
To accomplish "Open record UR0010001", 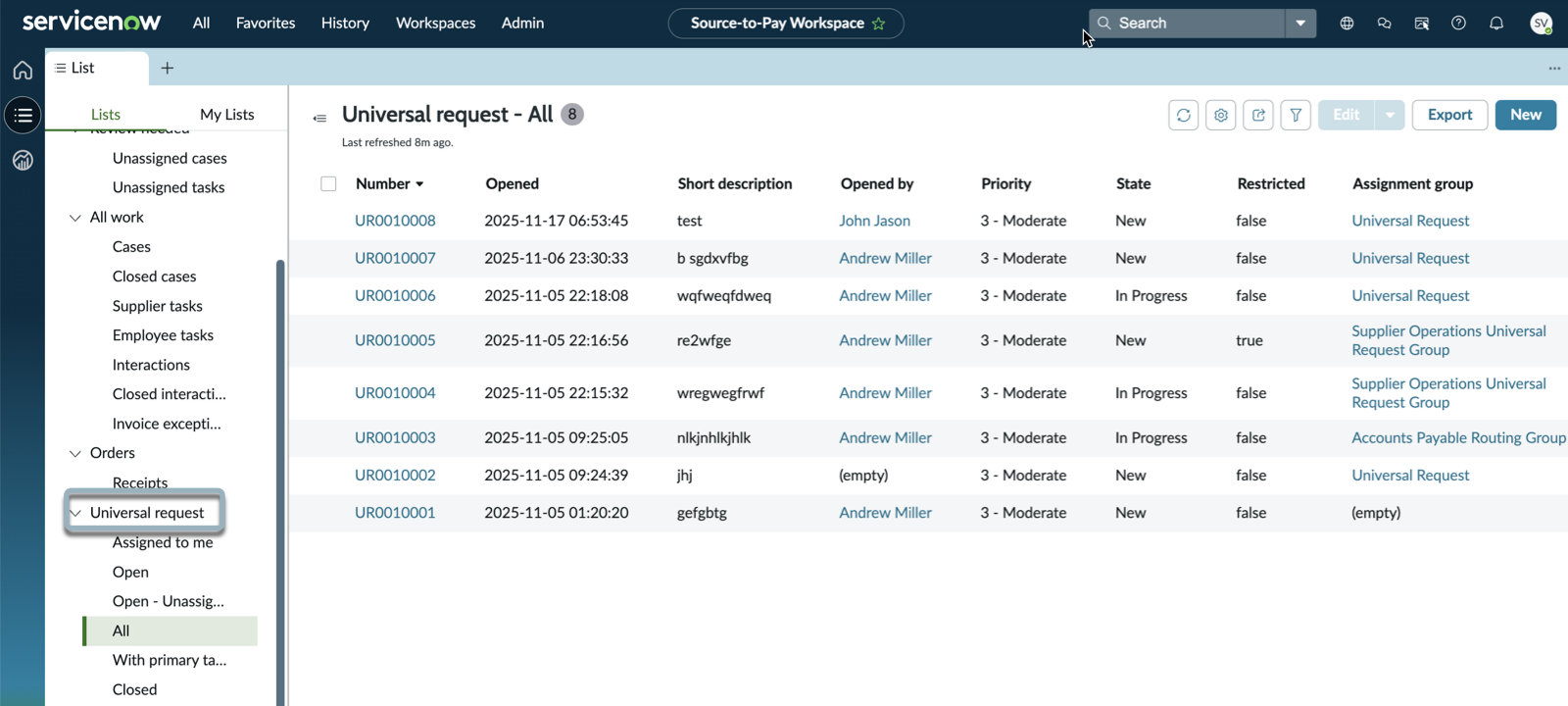I will (x=395, y=513).
